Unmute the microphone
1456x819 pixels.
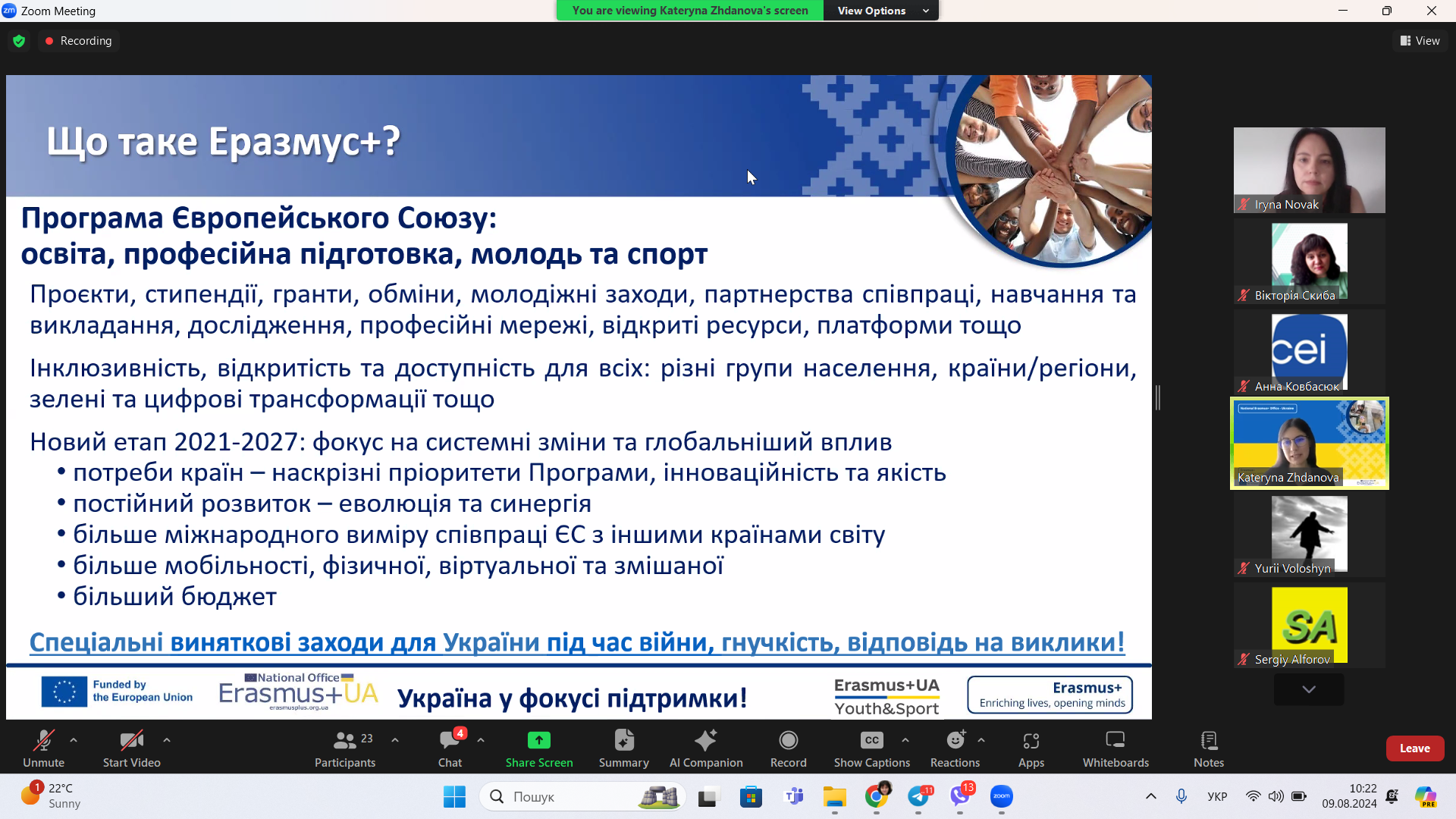click(43, 748)
